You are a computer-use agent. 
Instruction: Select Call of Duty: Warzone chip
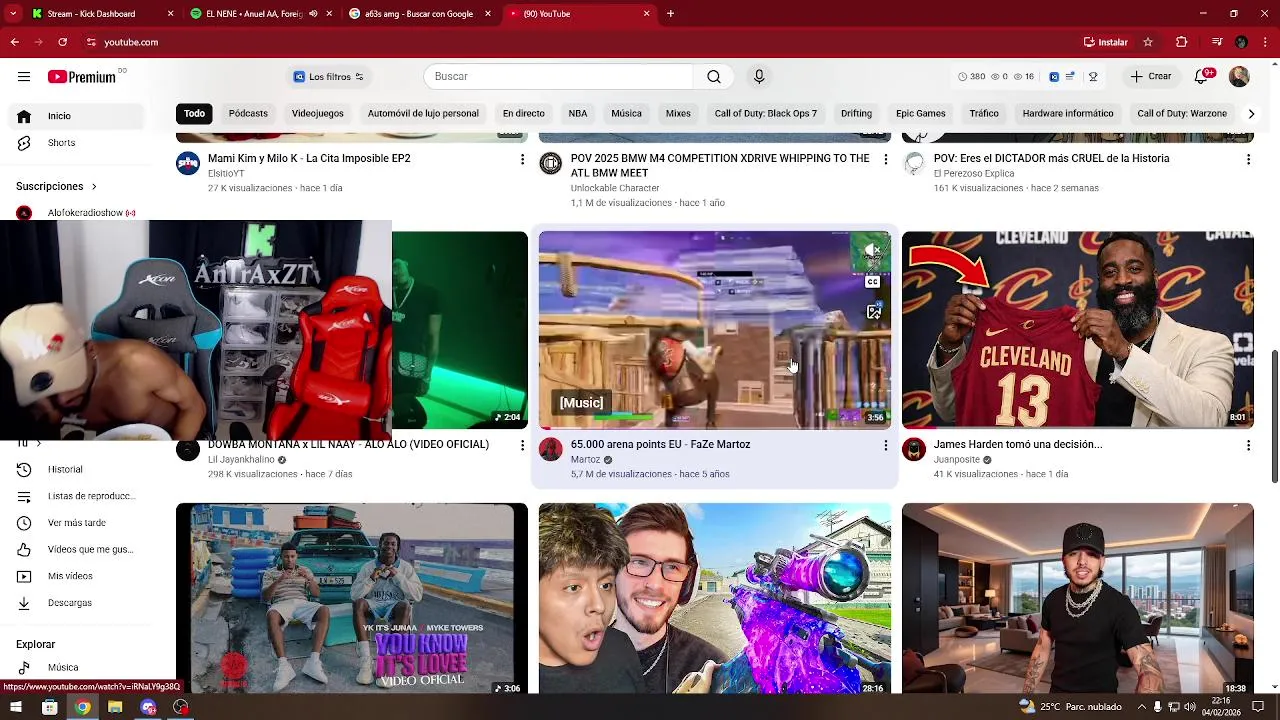click(x=1182, y=114)
